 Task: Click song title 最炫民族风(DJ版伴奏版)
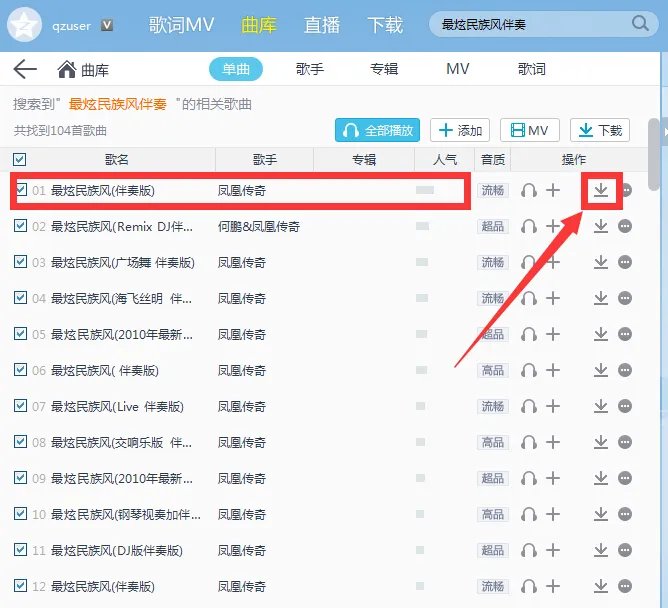(117, 550)
